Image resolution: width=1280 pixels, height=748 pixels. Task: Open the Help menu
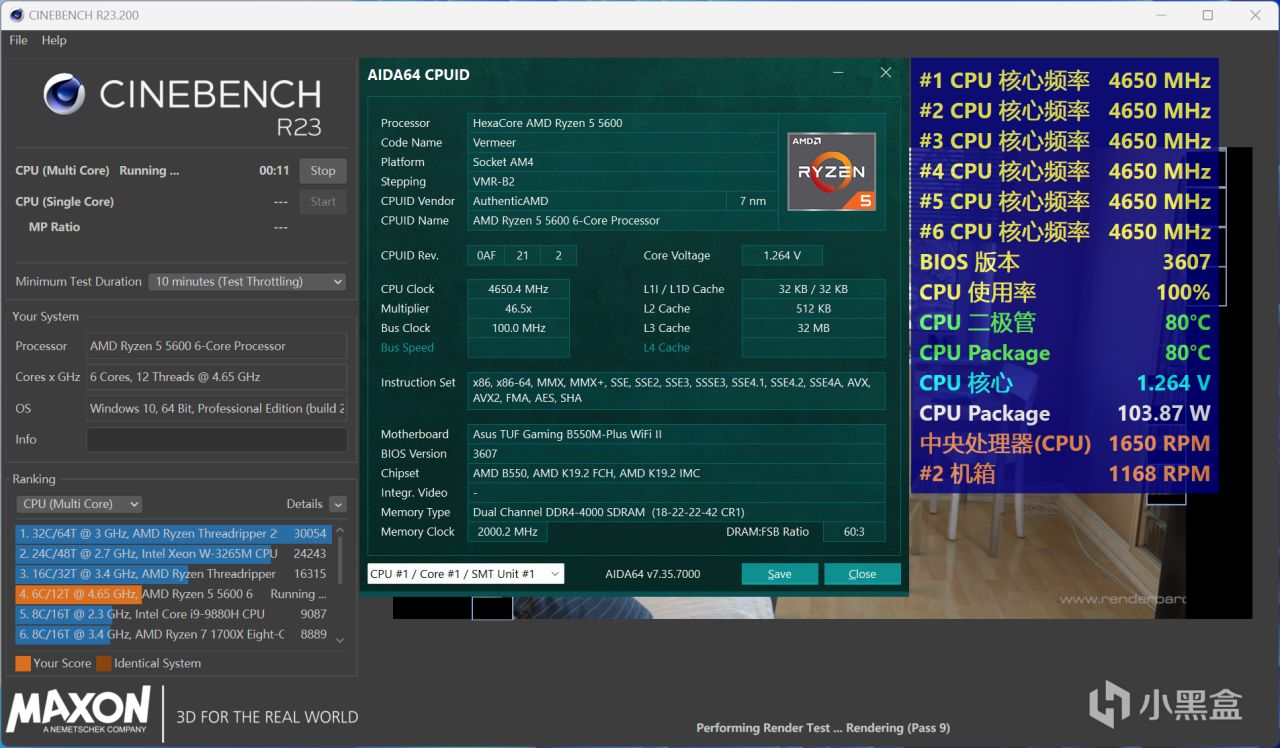pyautogui.click(x=54, y=40)
